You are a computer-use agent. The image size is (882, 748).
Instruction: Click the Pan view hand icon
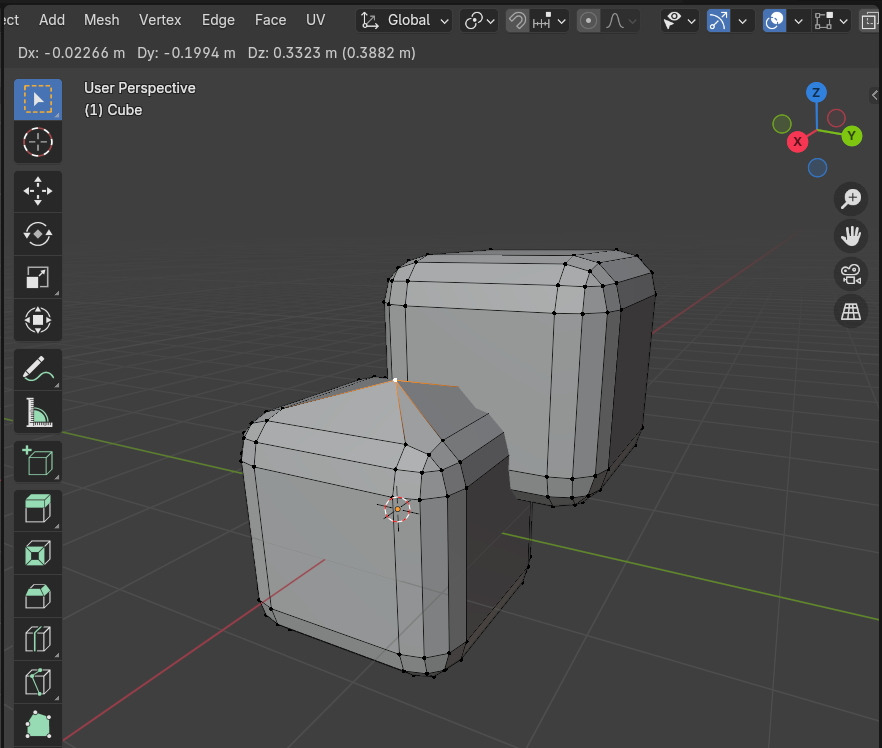click(850, 236)
